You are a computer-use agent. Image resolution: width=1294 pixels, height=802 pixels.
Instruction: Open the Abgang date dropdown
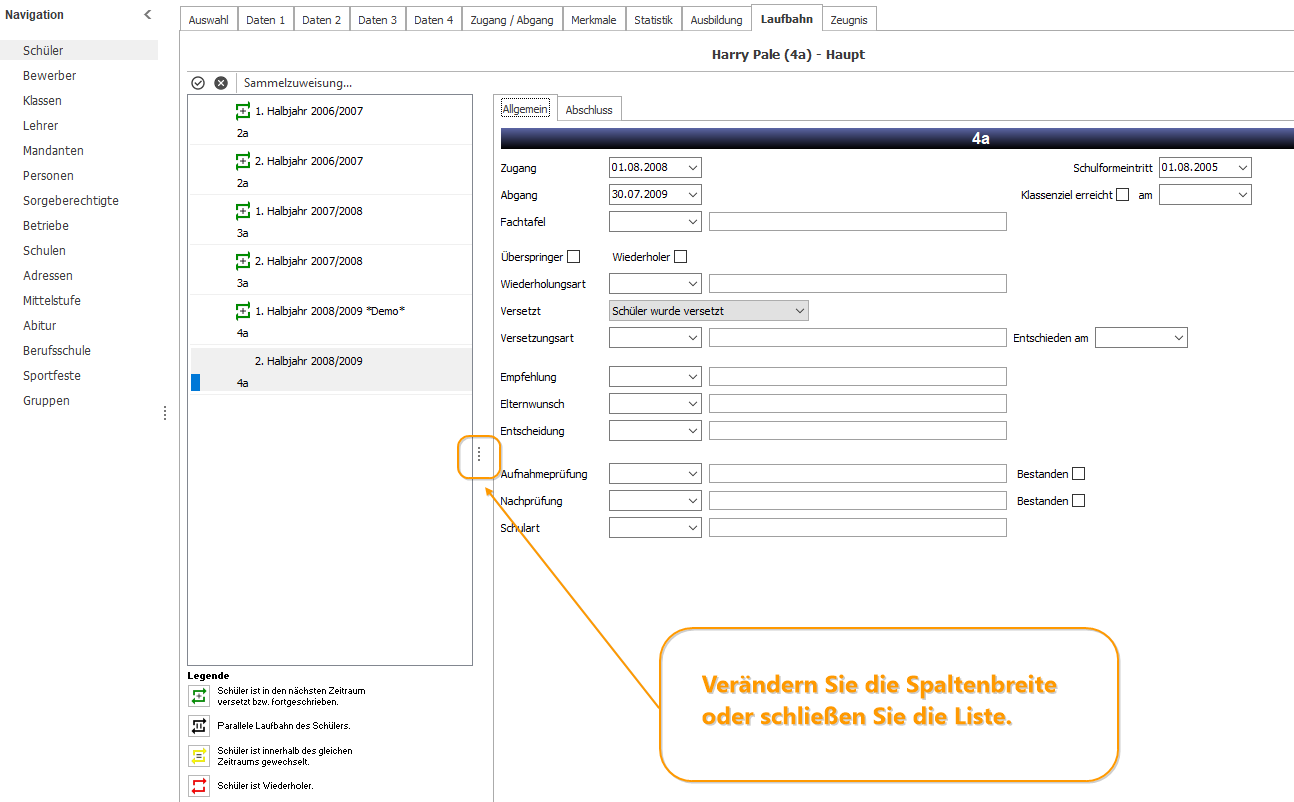pos(693,195)
